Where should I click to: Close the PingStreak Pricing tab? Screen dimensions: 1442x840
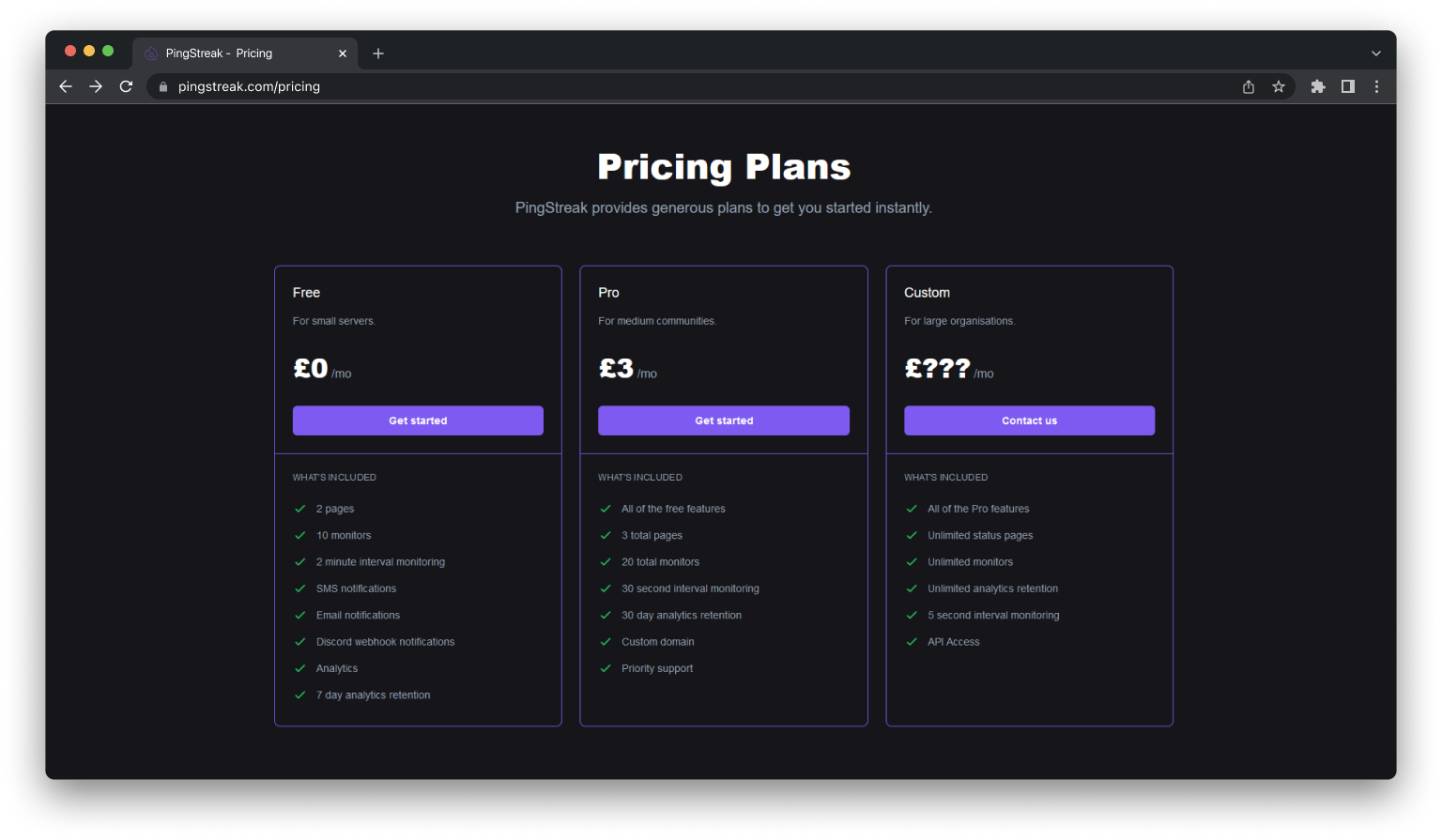pos(343,53)
